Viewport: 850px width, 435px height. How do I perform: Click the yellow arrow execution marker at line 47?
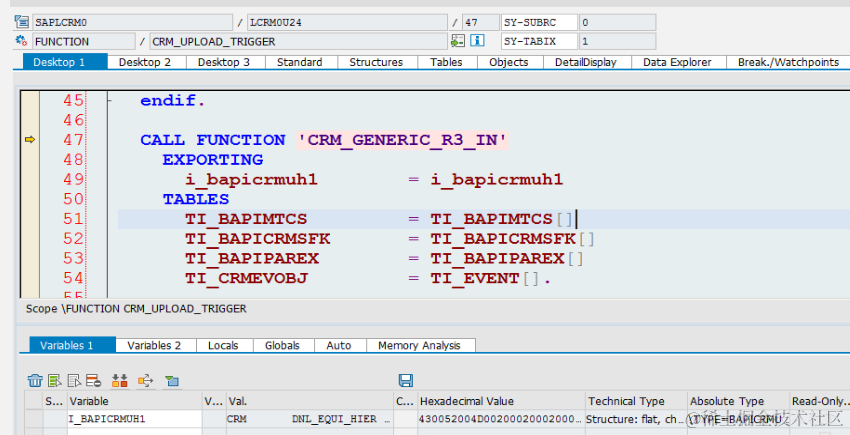tap(30, 140)
